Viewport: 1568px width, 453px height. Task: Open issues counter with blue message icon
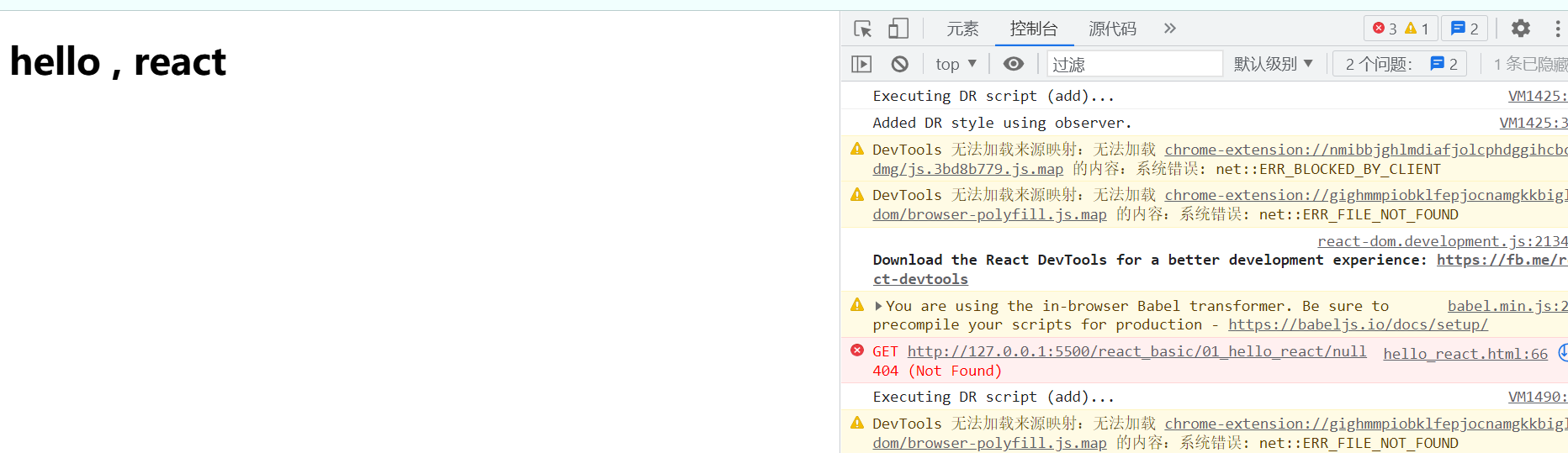coord(1465,29)
